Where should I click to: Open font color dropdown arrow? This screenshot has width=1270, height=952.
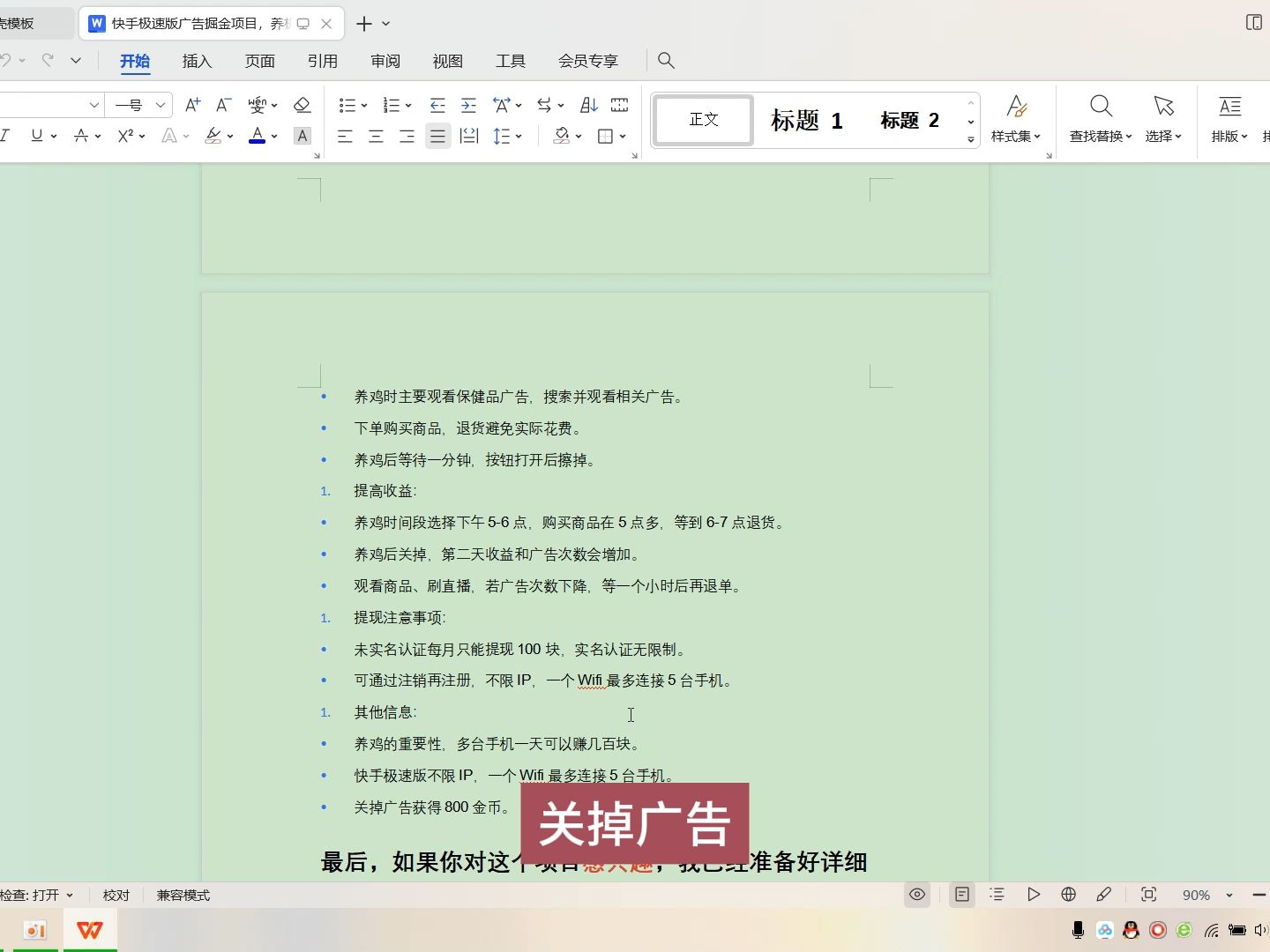274,137
